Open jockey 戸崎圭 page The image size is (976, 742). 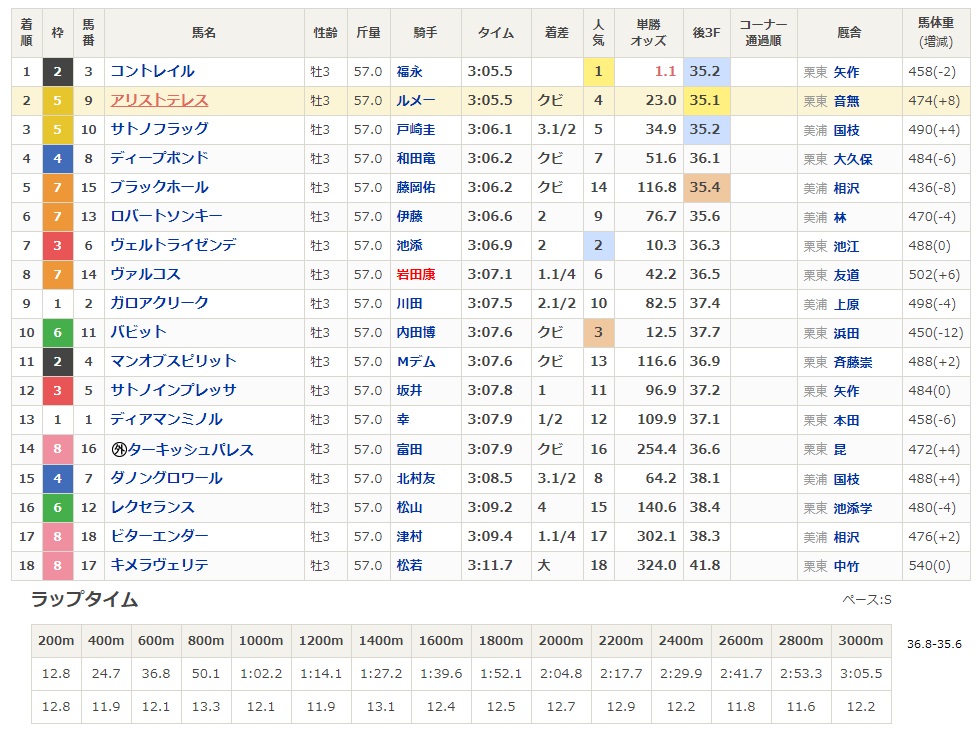(x=416, y=129)
